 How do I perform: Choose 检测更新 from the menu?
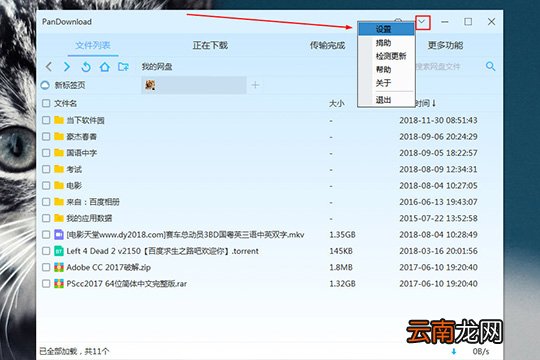click(386, 56)
